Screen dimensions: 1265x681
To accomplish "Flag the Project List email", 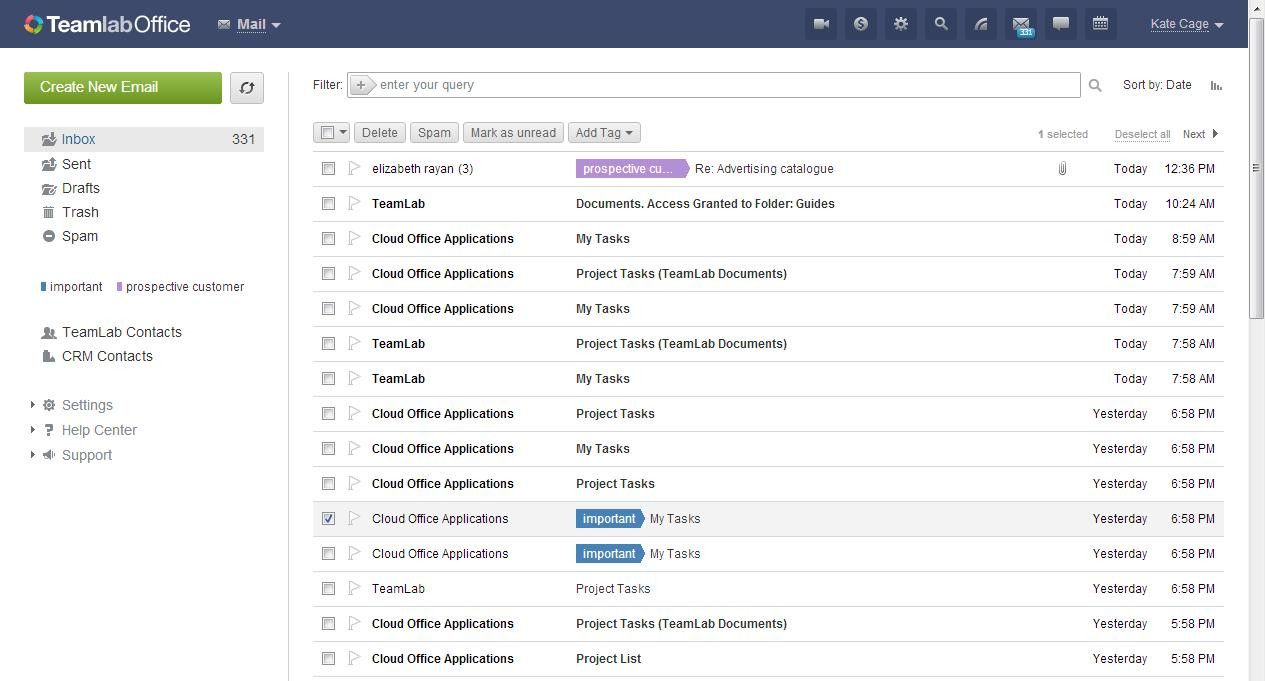I will 354,658.
